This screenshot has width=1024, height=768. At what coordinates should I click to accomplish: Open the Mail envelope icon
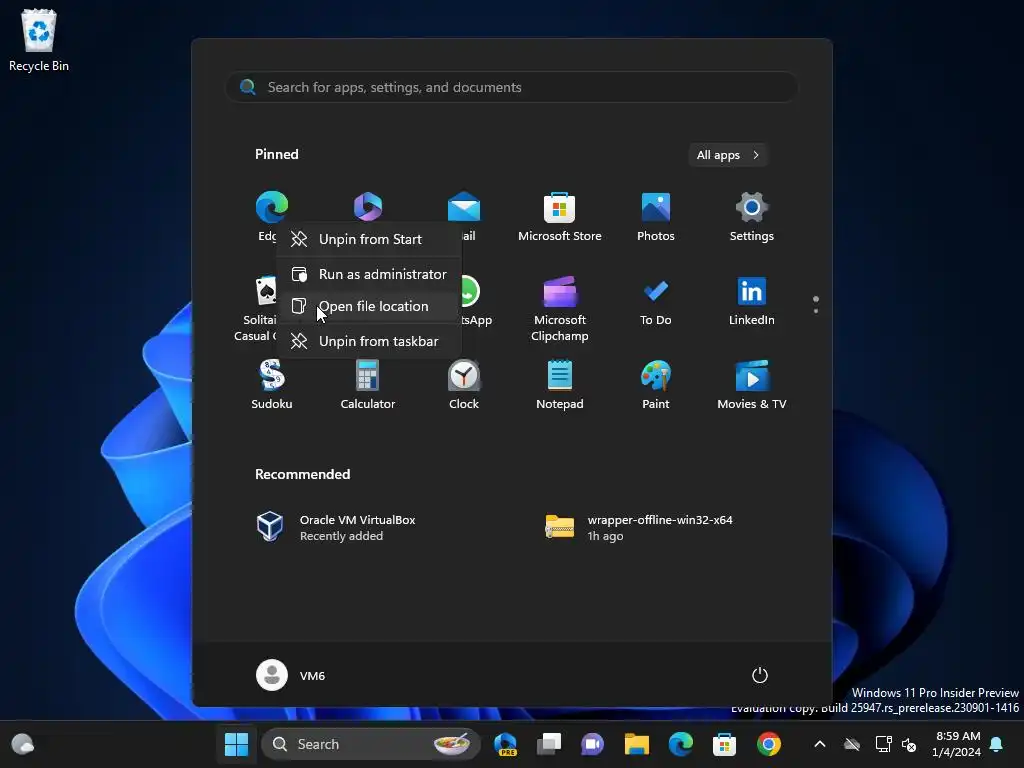464,208
